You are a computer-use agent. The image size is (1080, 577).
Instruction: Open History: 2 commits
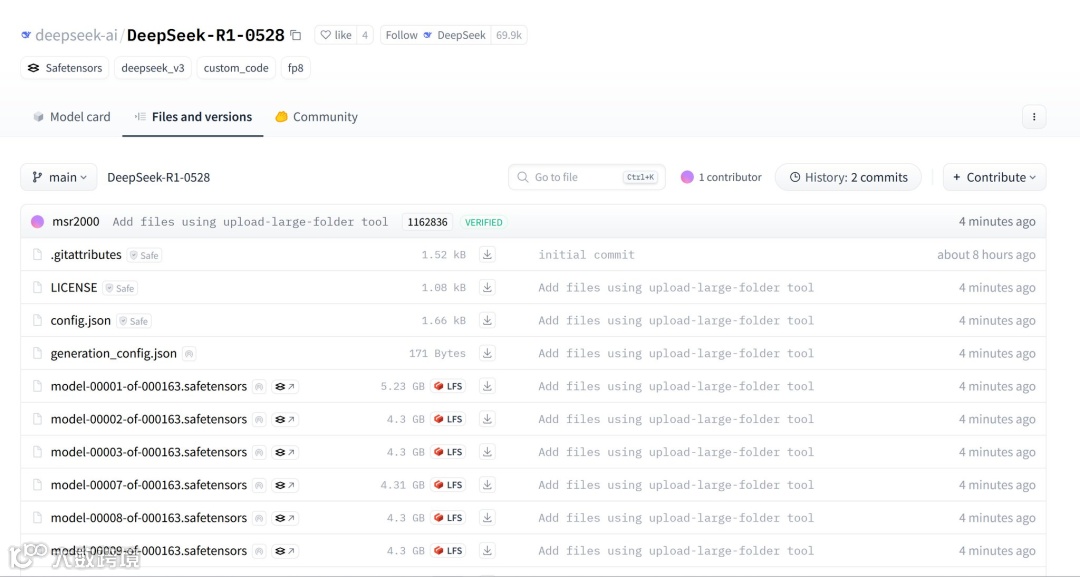pos(849,178)
